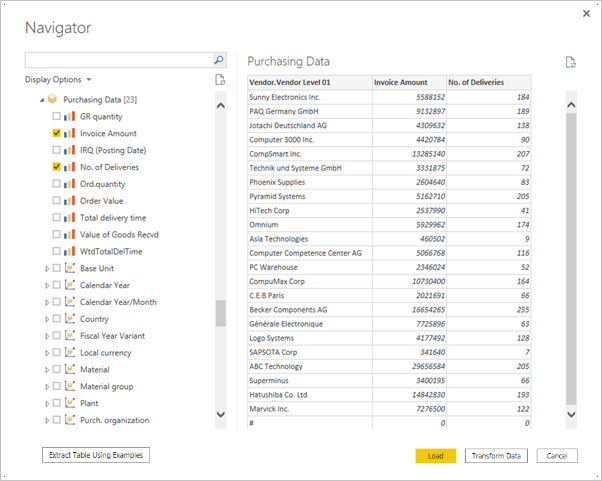
Task: Click the Purch. organization dimension icon
Action: pos(69,420)
